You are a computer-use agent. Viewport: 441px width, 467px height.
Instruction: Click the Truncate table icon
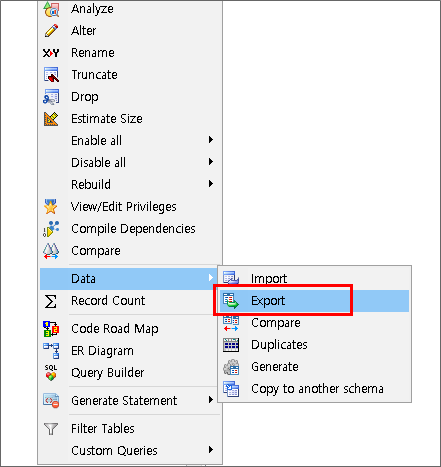click(x=51, y=75)
